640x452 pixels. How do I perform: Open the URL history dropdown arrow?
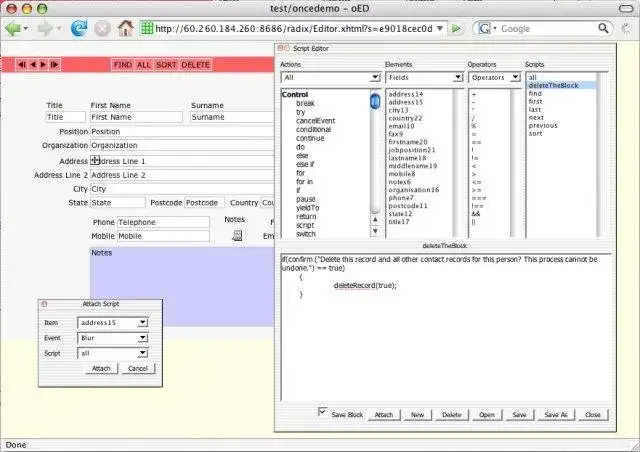(x=440, y=29)
